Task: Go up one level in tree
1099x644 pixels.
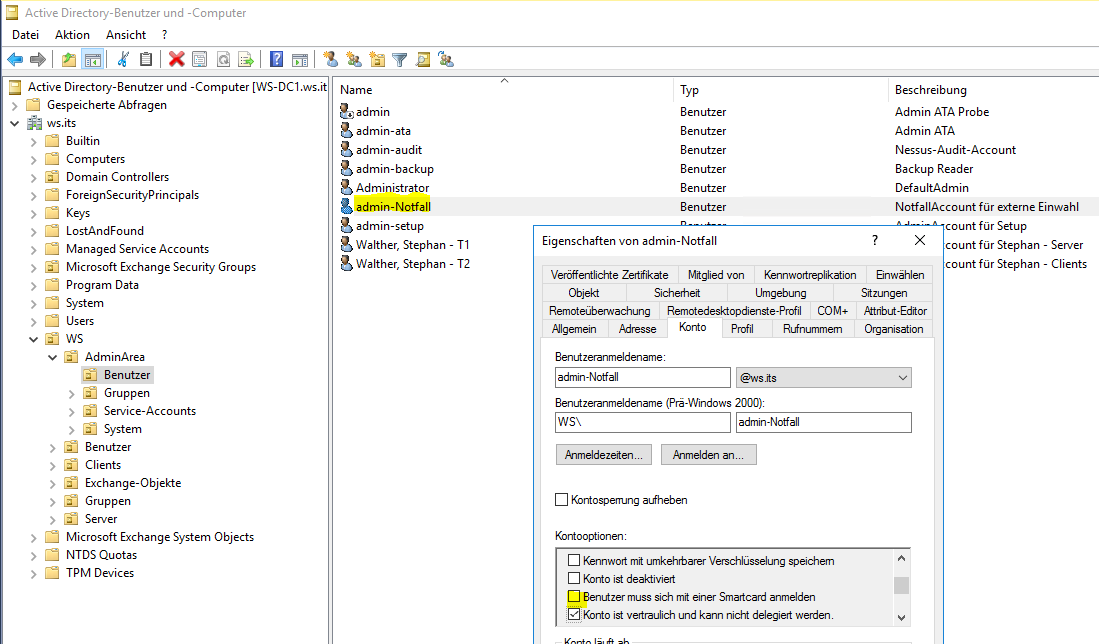Action: point(69,60)
